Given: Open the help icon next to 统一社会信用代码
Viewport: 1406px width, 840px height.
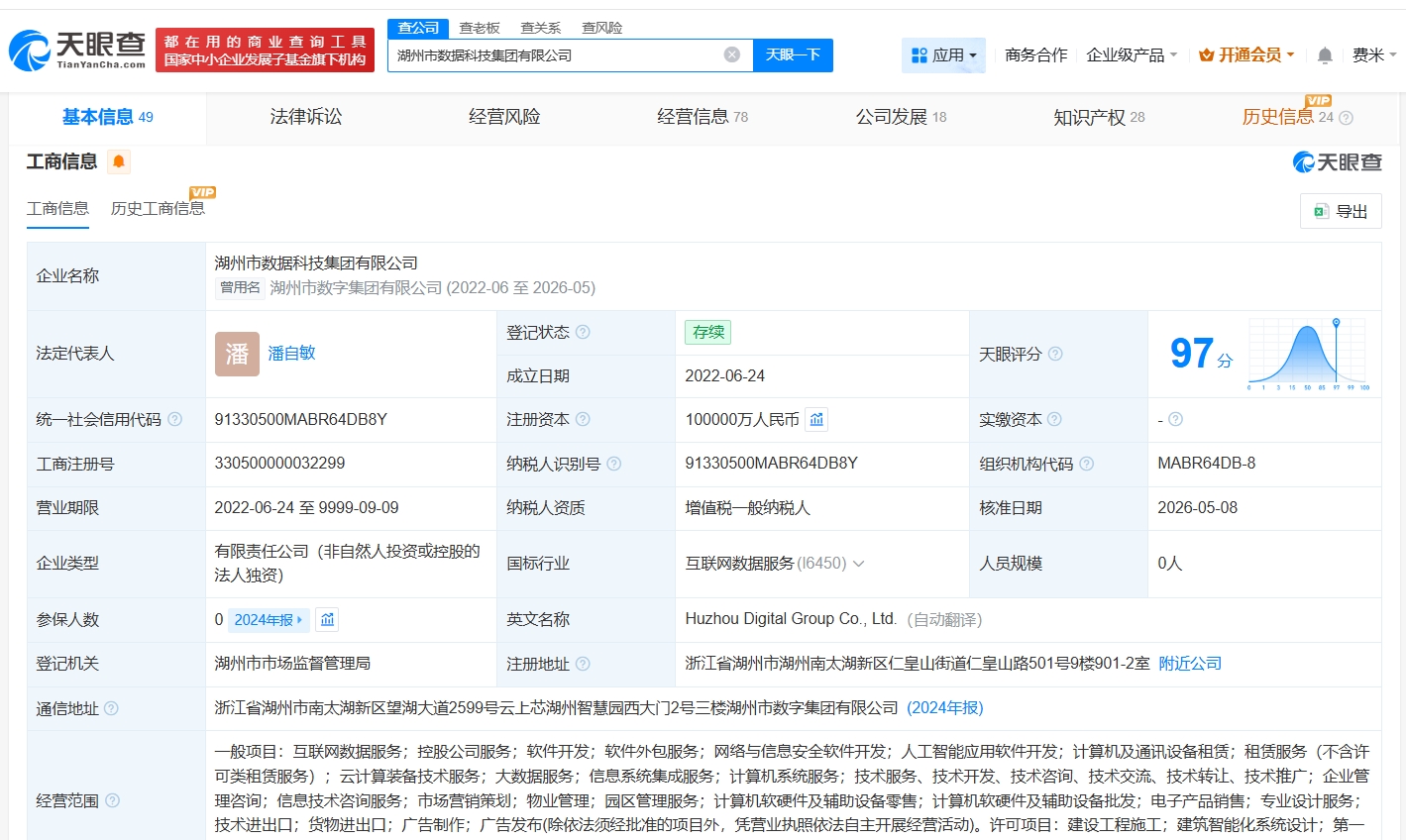Looking at the screenshot, I should tap(175, 419).
